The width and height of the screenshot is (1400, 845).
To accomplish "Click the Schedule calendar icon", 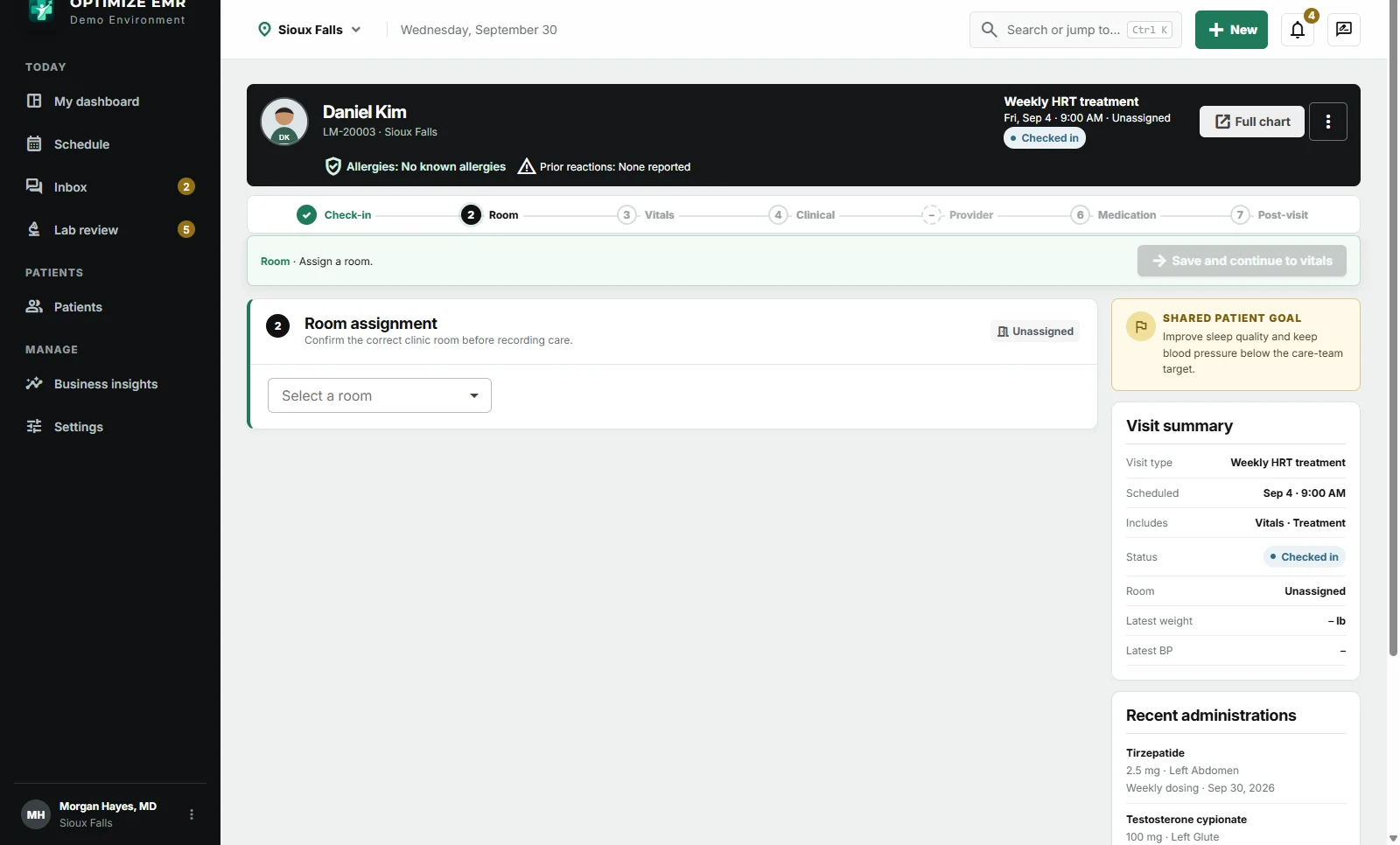I will (34, 143).
